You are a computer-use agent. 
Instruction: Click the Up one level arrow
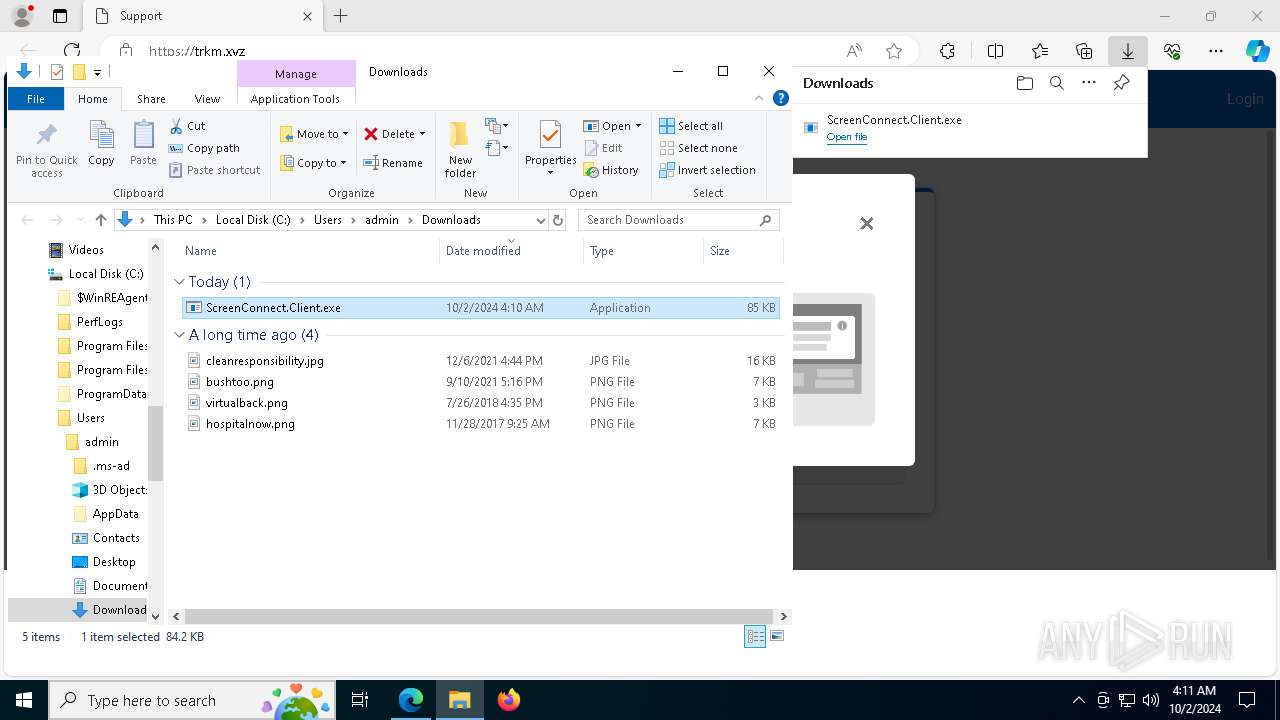pos(100,220)
